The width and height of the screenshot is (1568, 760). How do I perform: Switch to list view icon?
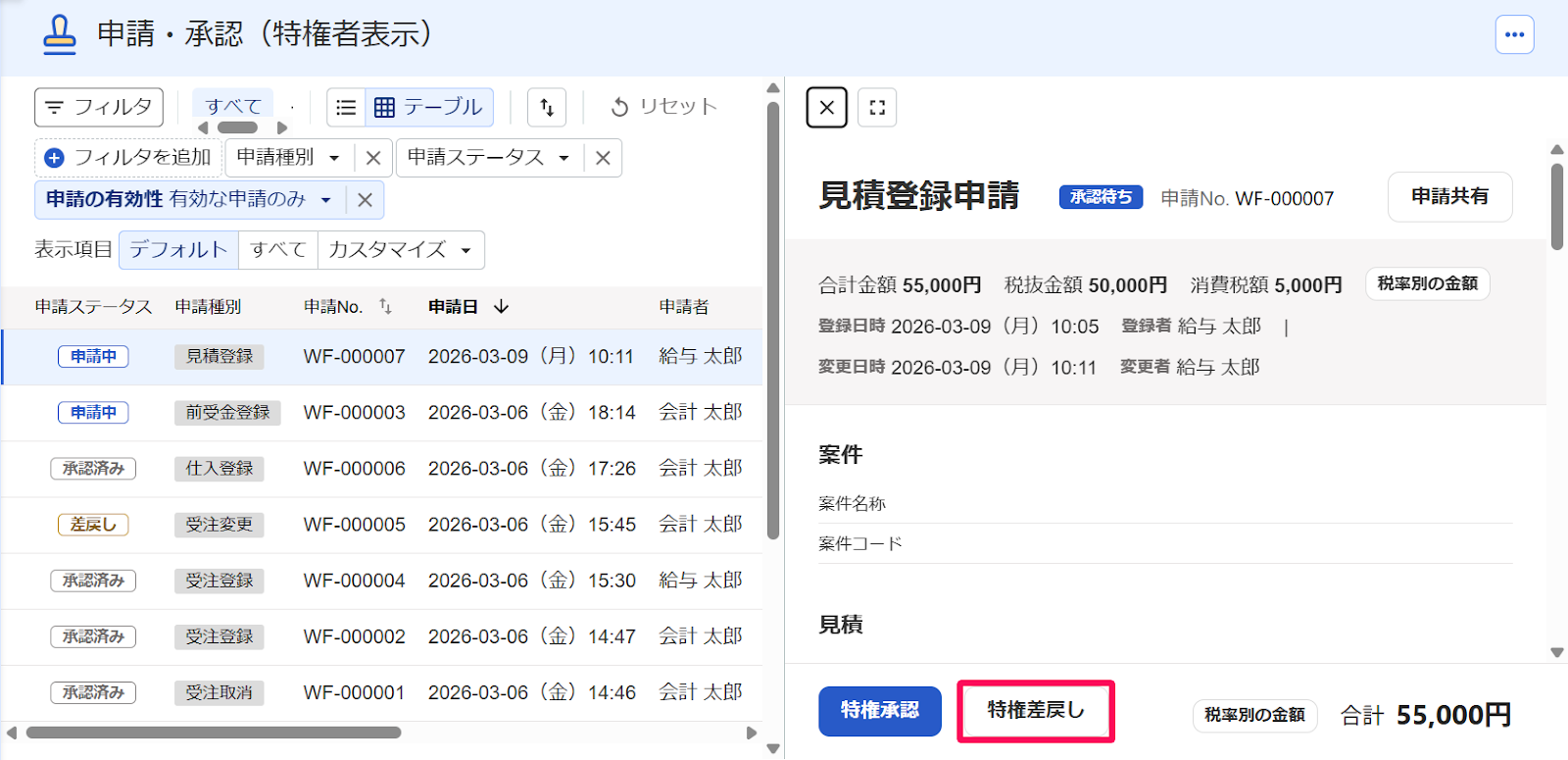[346, 107]
